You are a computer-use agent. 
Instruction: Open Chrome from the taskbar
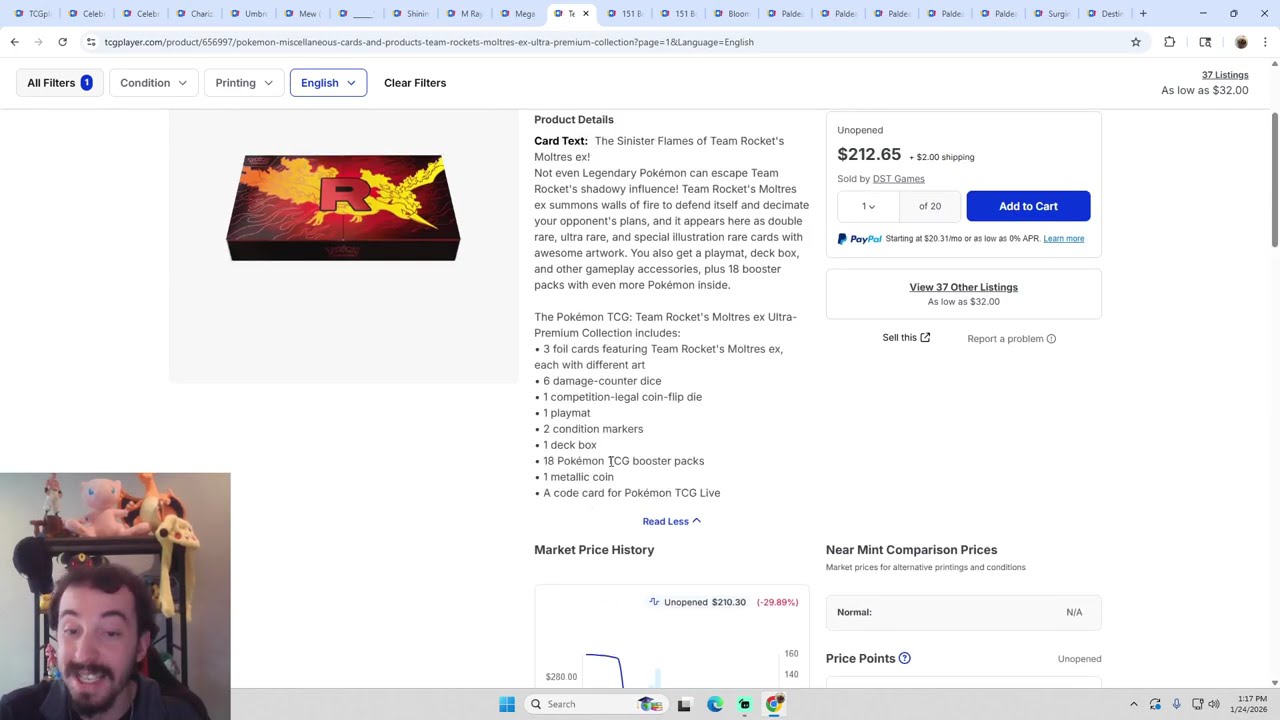(x=774, y=704)
